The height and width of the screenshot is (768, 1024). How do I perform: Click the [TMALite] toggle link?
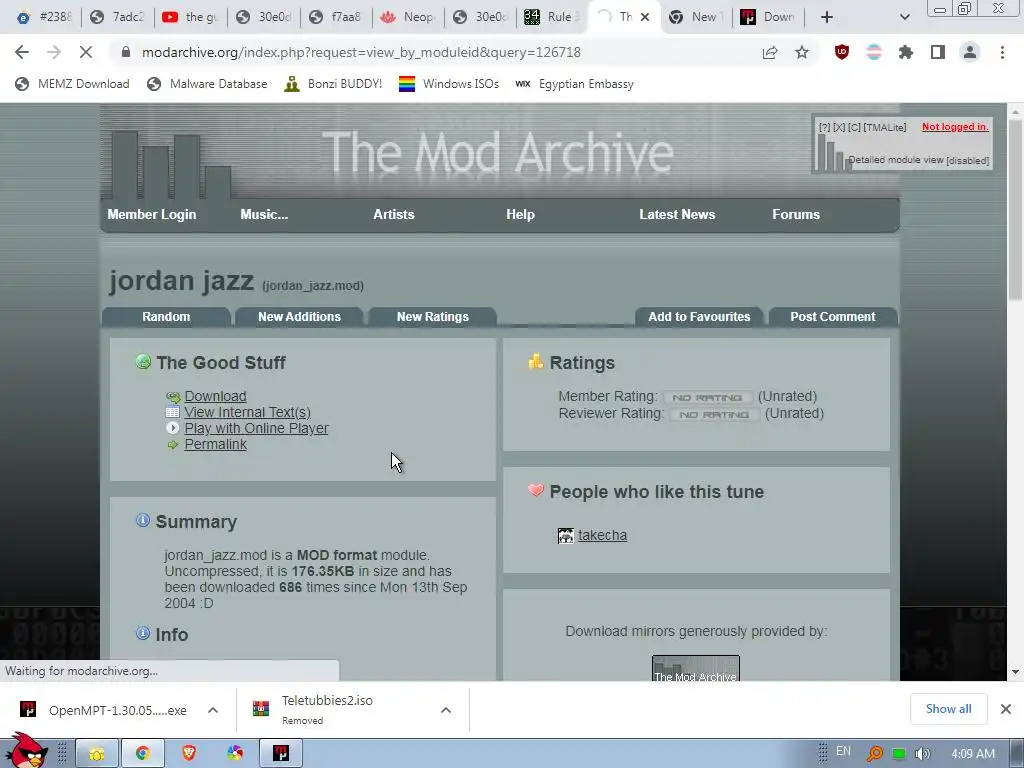pos(884,127)
